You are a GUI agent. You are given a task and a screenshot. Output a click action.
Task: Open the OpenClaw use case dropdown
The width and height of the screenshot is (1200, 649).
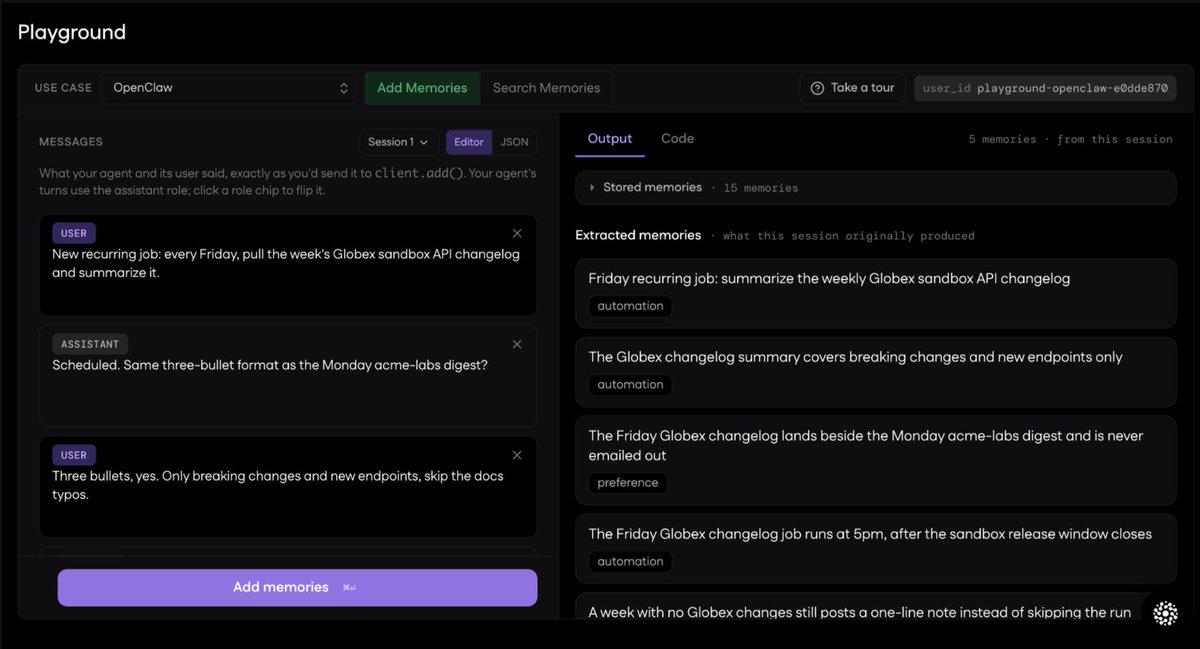coord(229,88)
